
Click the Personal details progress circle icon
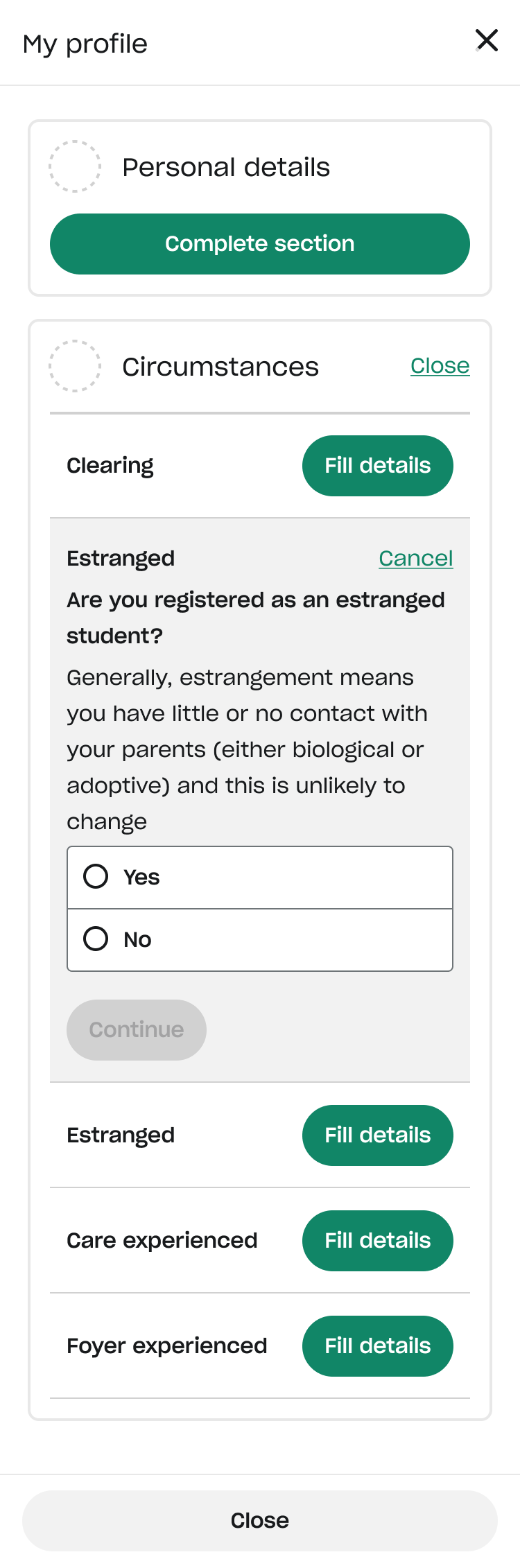[75, 166]
